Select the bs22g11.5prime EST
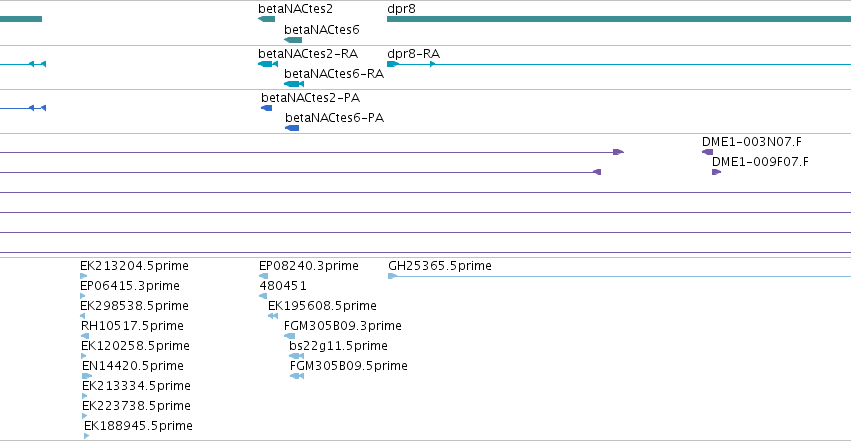The height and width of the screenshot is (441, 851). tap(296, 356)
